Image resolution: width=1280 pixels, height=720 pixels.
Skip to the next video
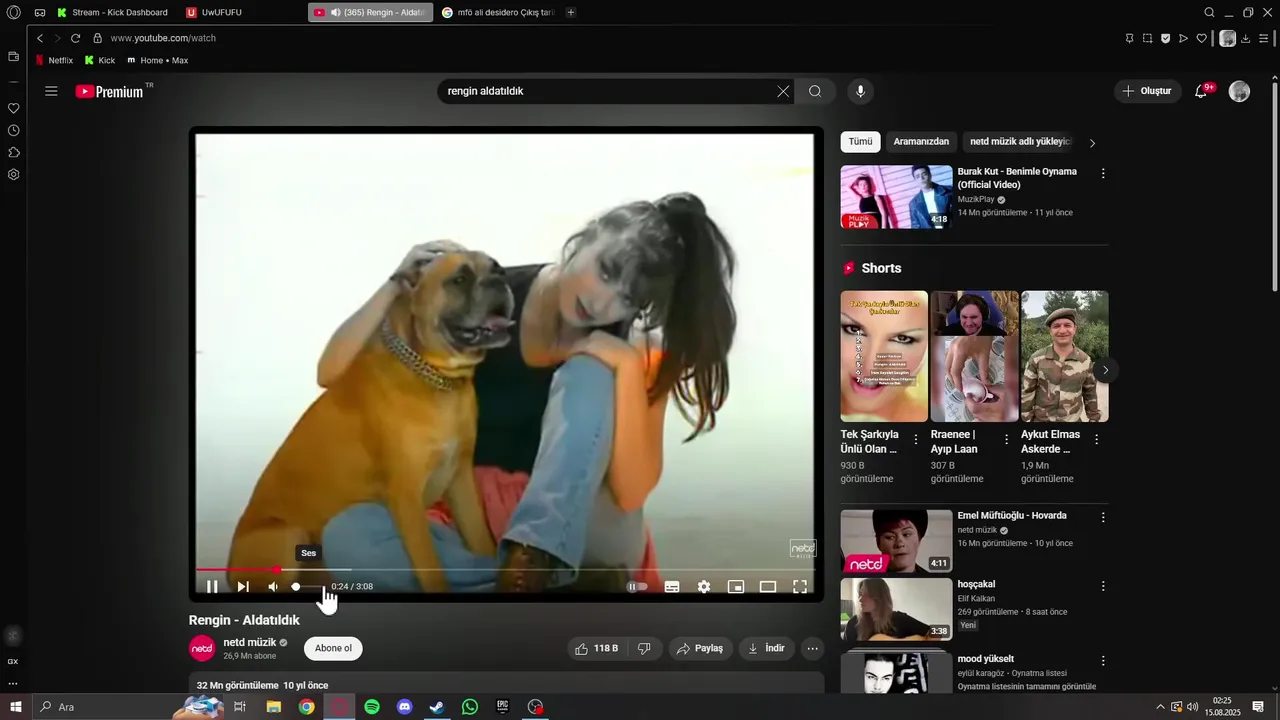[x=243, y=587]
